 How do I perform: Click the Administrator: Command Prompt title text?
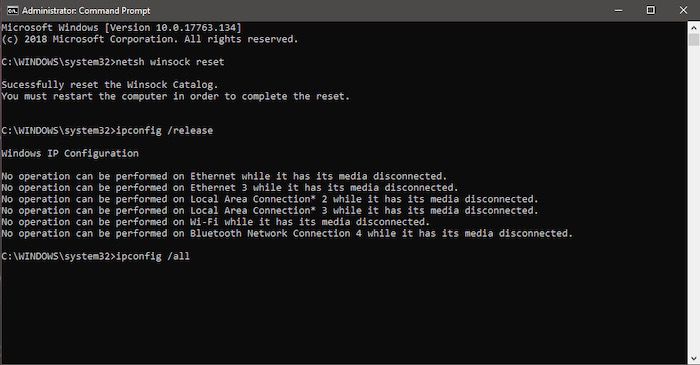point(86,11)
